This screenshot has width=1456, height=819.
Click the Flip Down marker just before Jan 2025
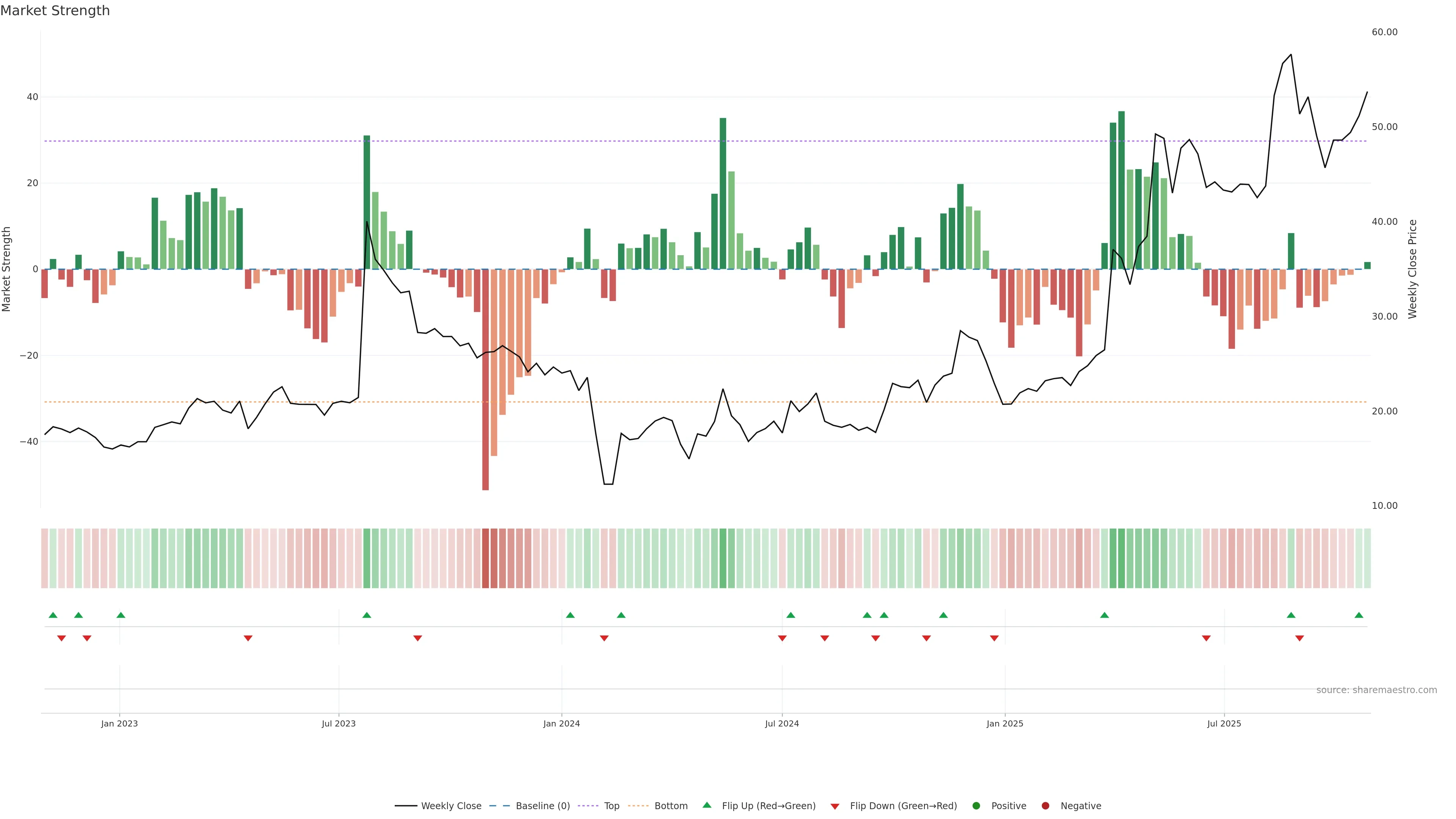[994, 638]
